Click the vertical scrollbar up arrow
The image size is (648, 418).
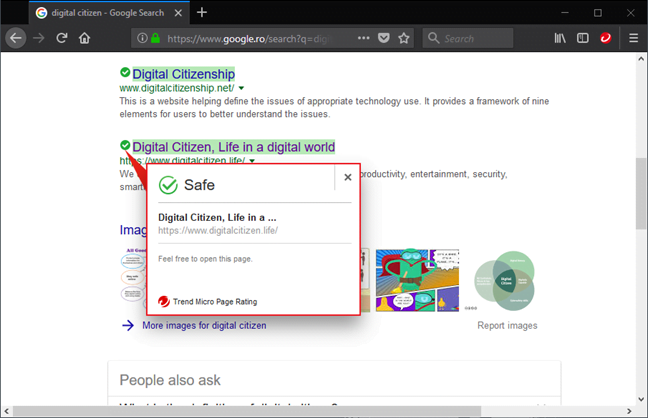[x=641, y=59]
